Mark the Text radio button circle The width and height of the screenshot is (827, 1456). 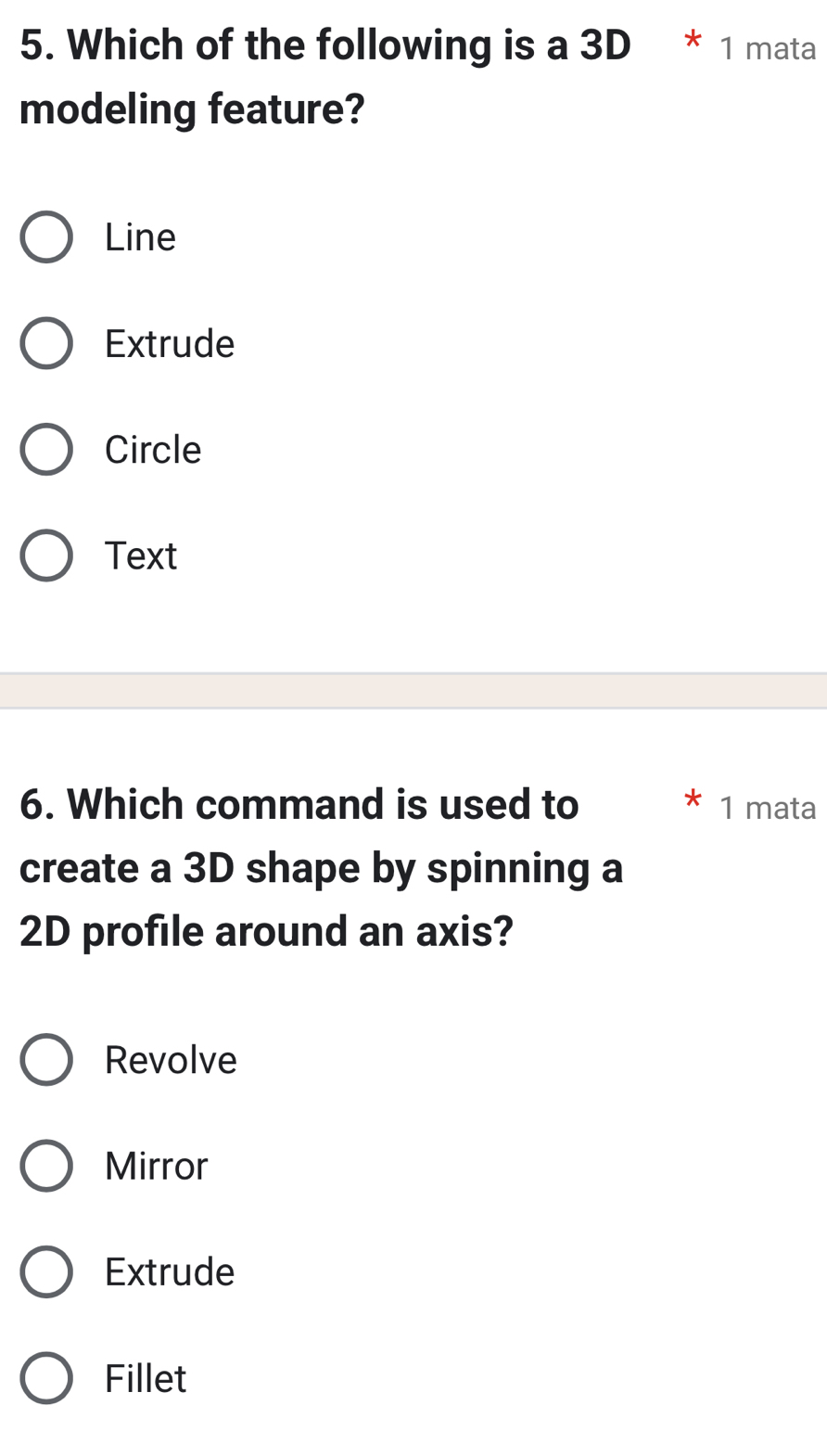tap(46, 556)
